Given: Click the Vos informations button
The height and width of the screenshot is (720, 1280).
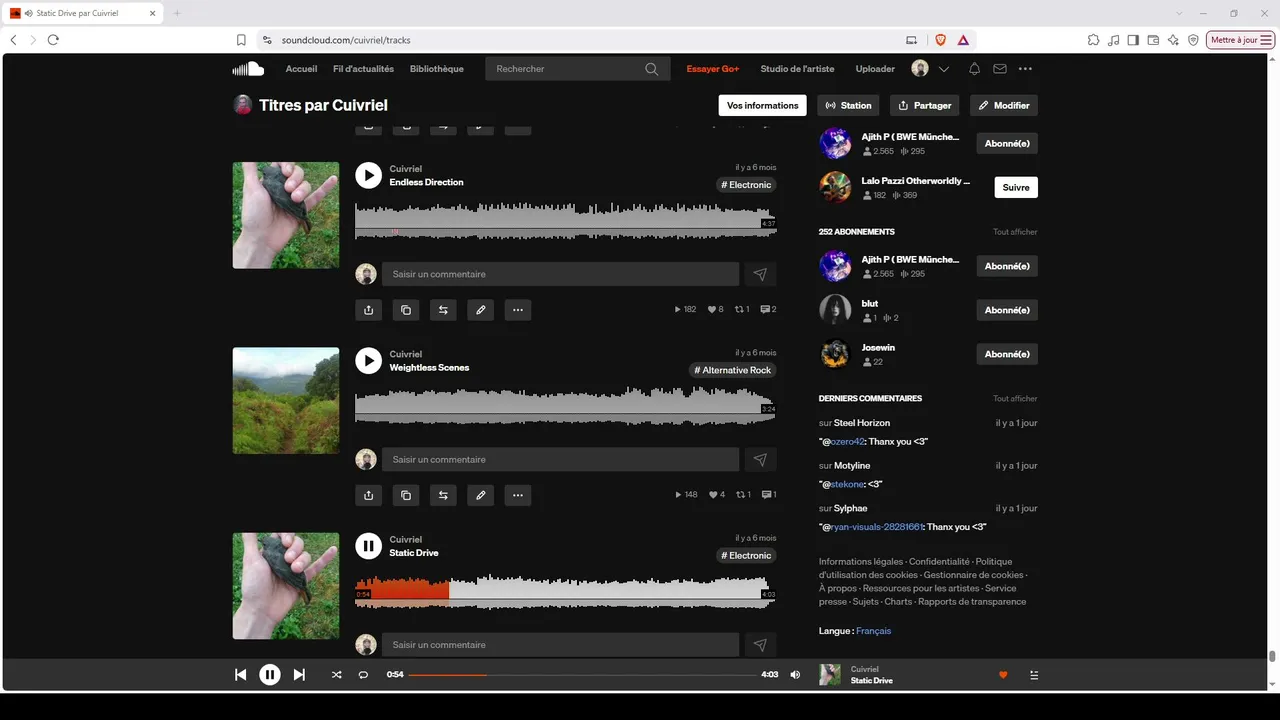Looking at the screenshot, I should click(762, 105).
